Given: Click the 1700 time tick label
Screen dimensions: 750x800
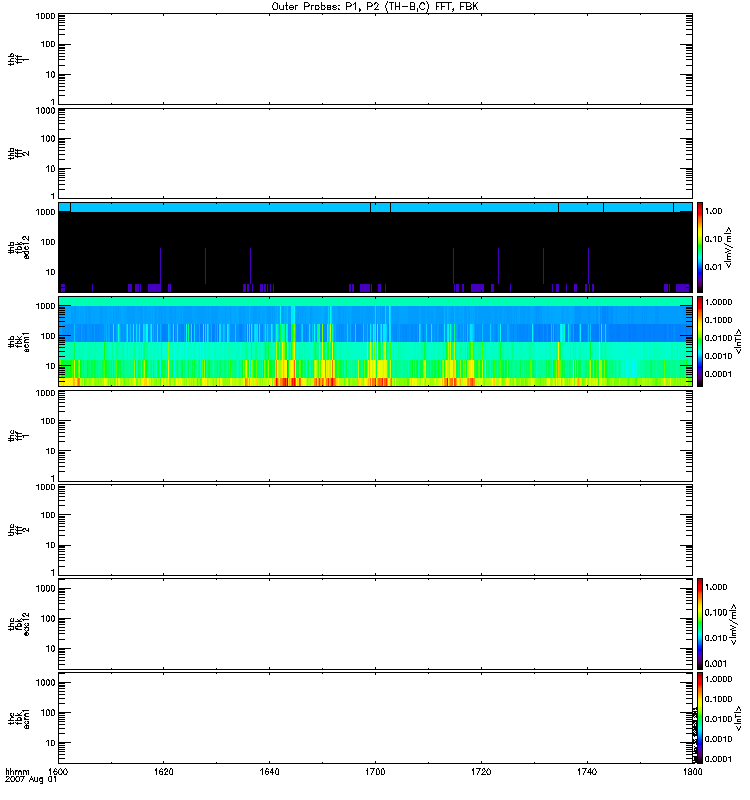Looking at the screenshot, I should pos(375,772).
